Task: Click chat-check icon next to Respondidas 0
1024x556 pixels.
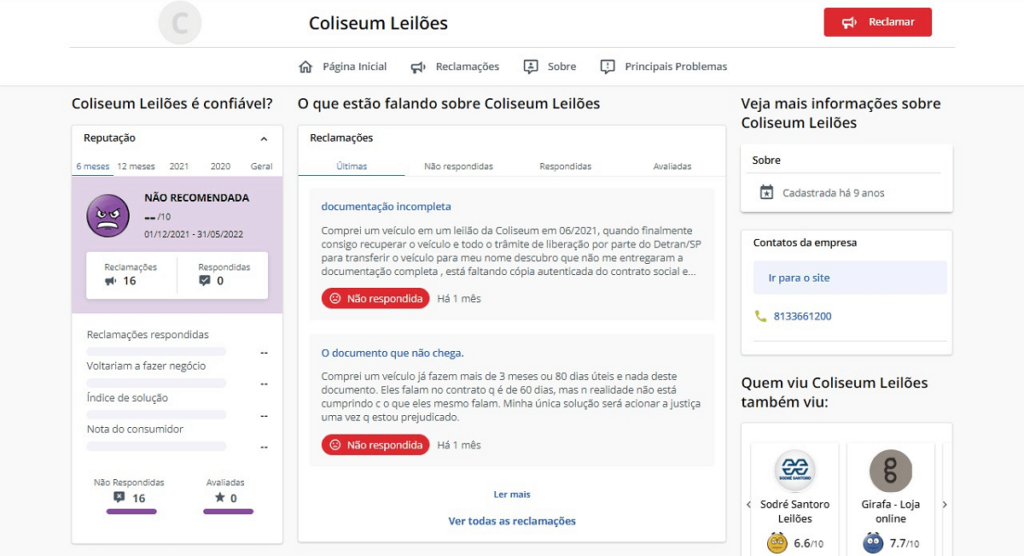Action: point(204,281)
